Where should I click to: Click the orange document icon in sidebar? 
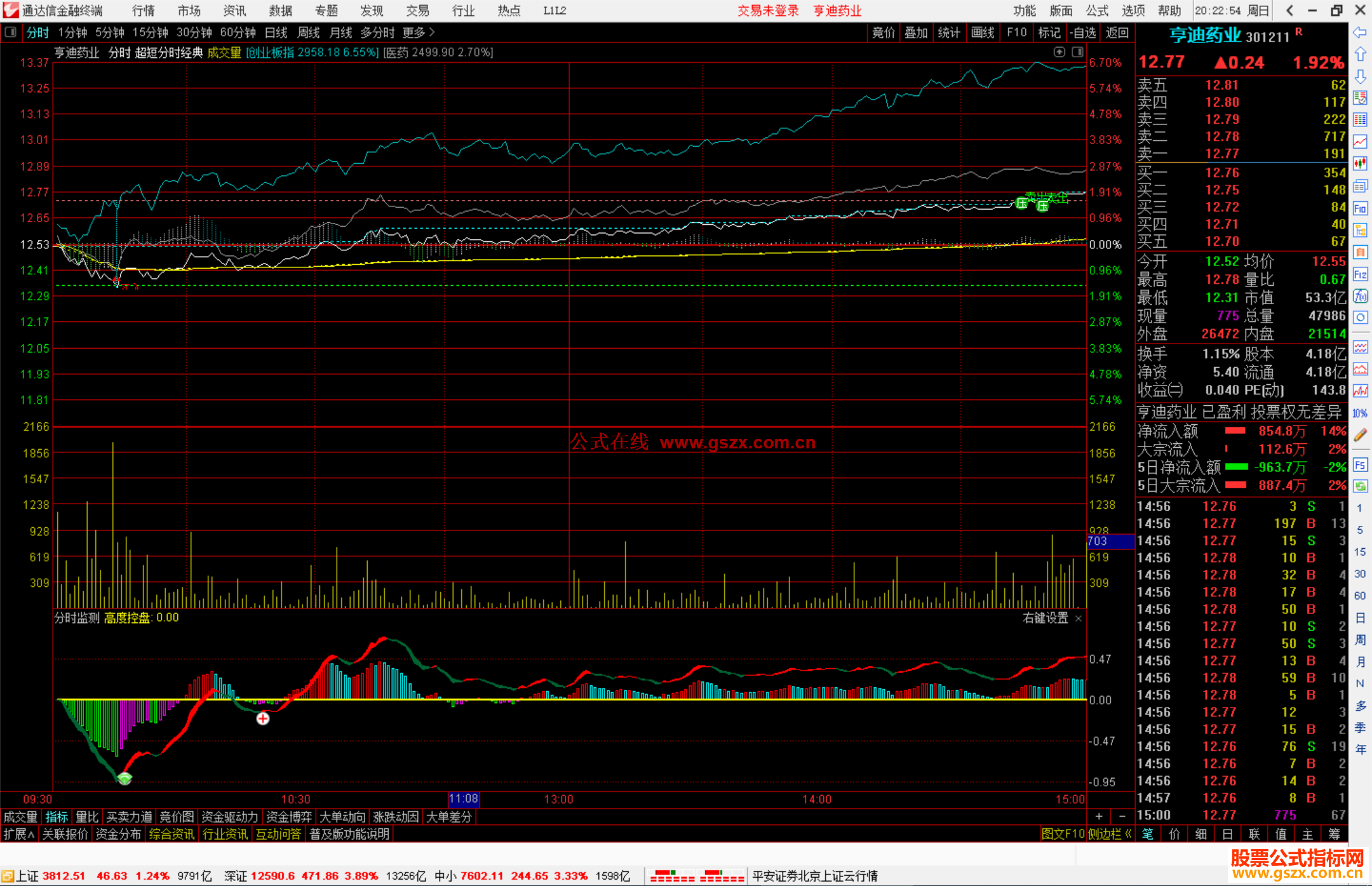tap(1360, 252)
